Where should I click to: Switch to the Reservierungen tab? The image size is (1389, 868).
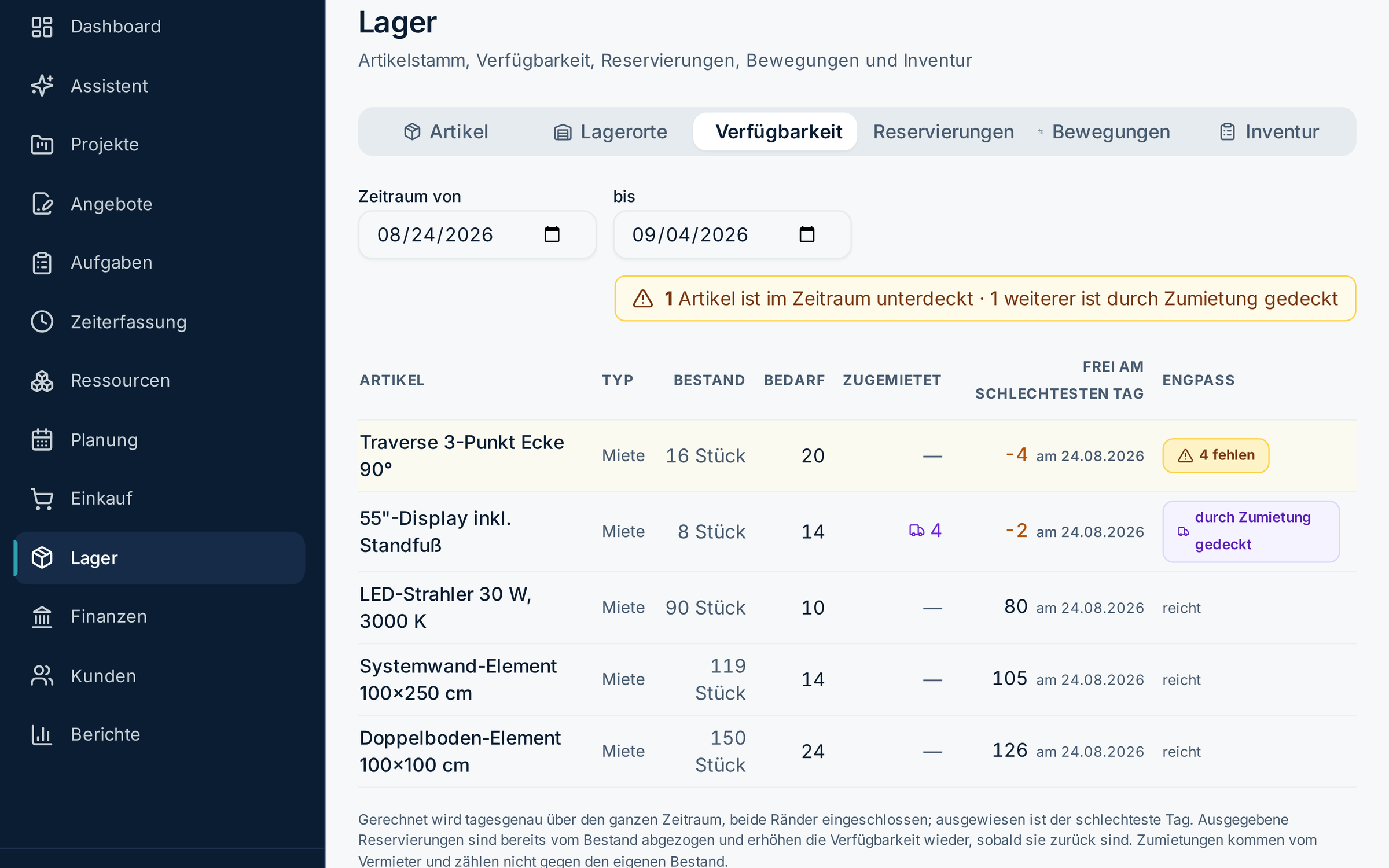[x=943, y=132]
